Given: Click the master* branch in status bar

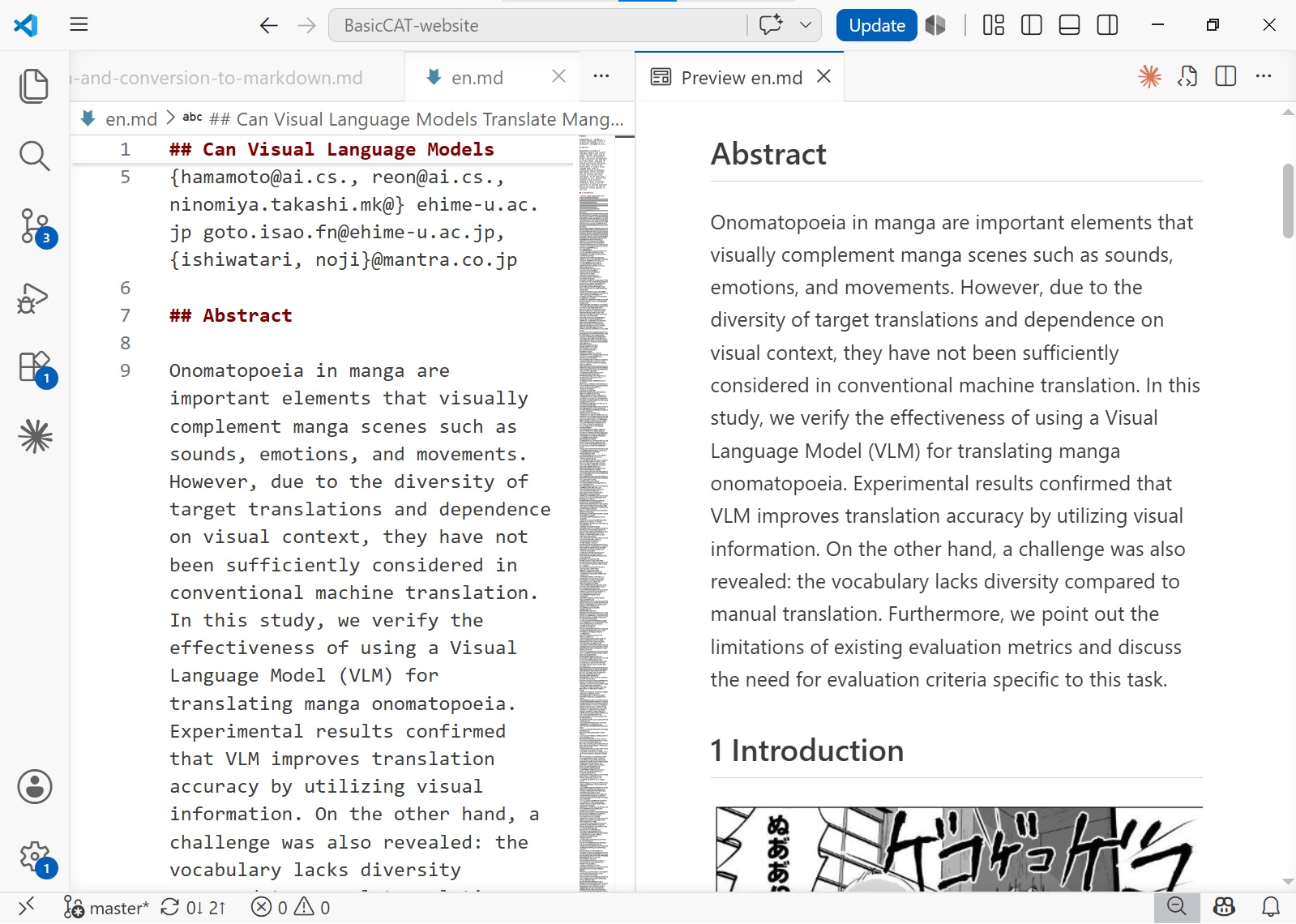Looking at the screenshot, I should pyautogui.click(x=106, y=908).
